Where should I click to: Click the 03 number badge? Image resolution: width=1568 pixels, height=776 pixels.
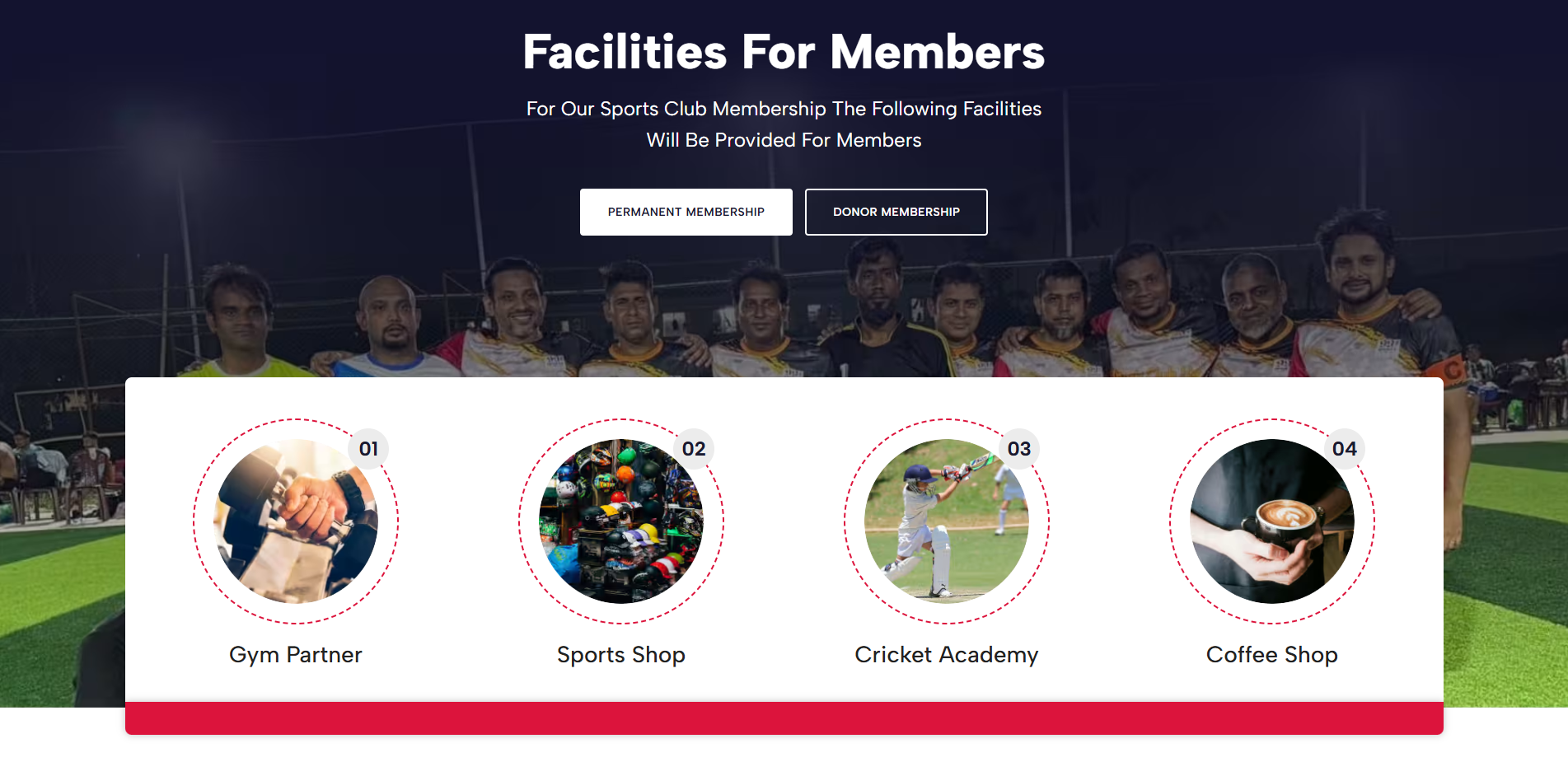click(1019, 449)
